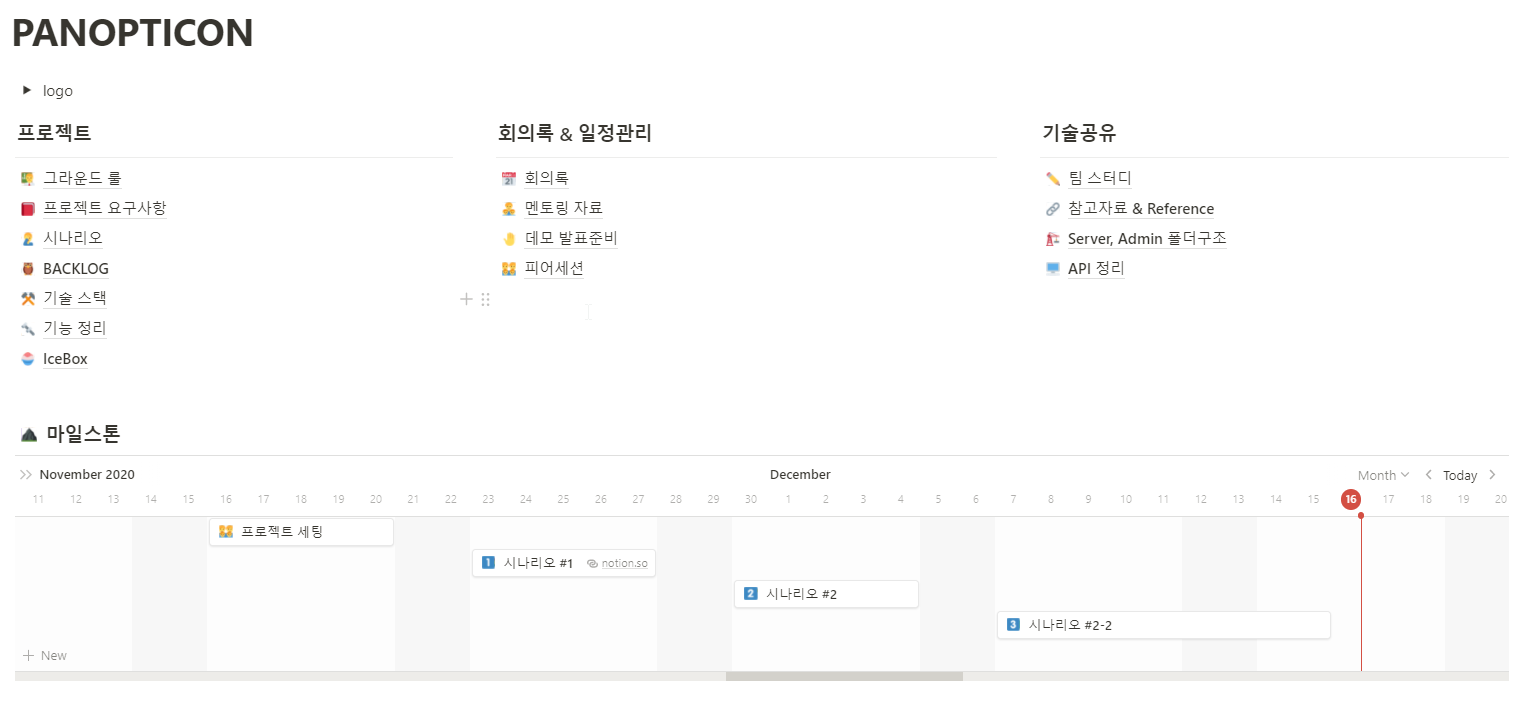The image size is (1526, 702).
Task: Click the owl icon next to BACKLOG
Action: tap(27, 268)
